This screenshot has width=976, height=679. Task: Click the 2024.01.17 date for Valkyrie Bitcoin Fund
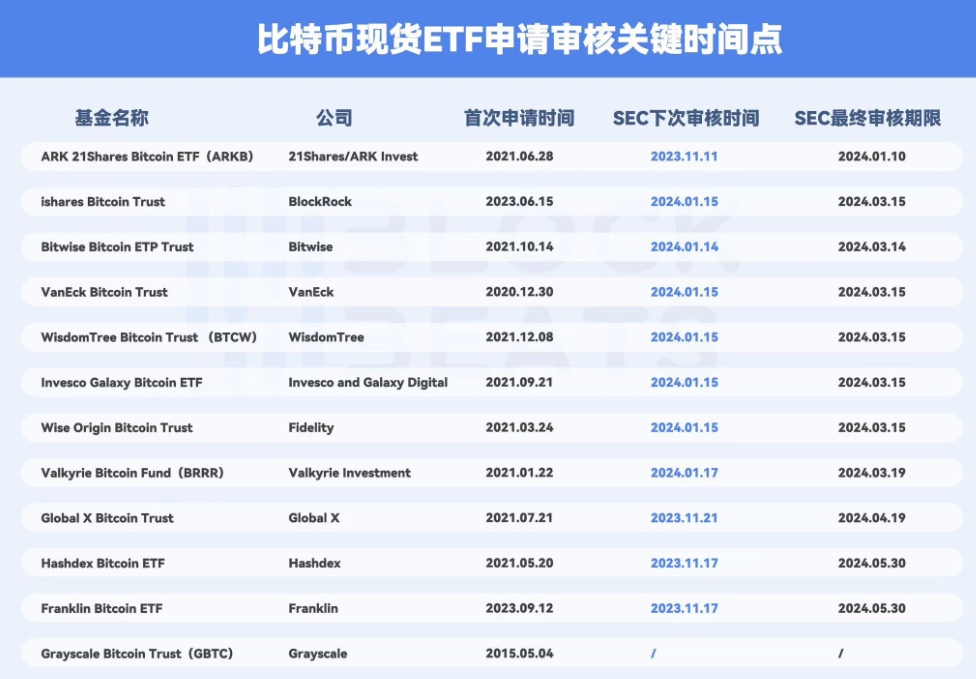[685, 473]
